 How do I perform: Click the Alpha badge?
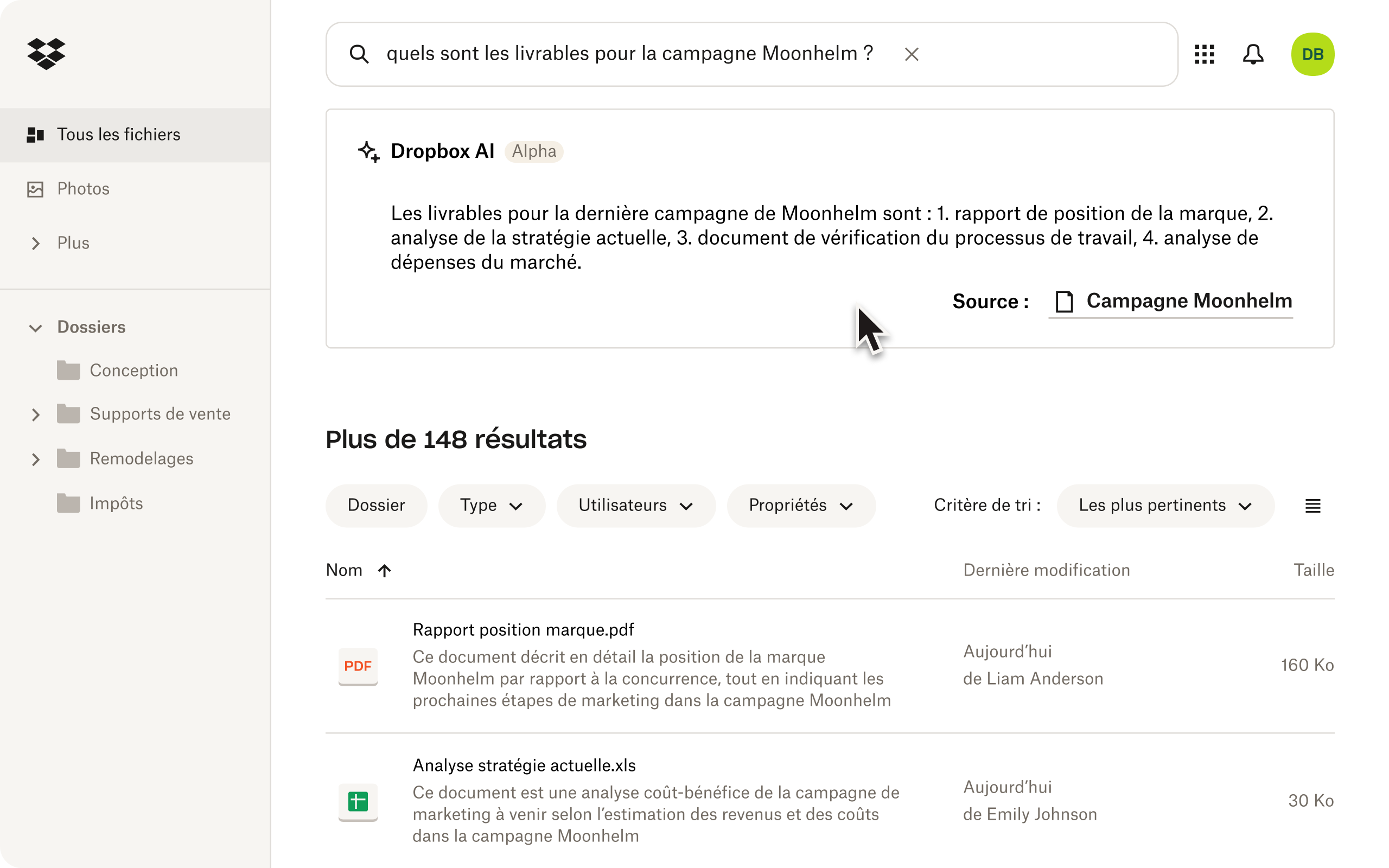[534, 151]
